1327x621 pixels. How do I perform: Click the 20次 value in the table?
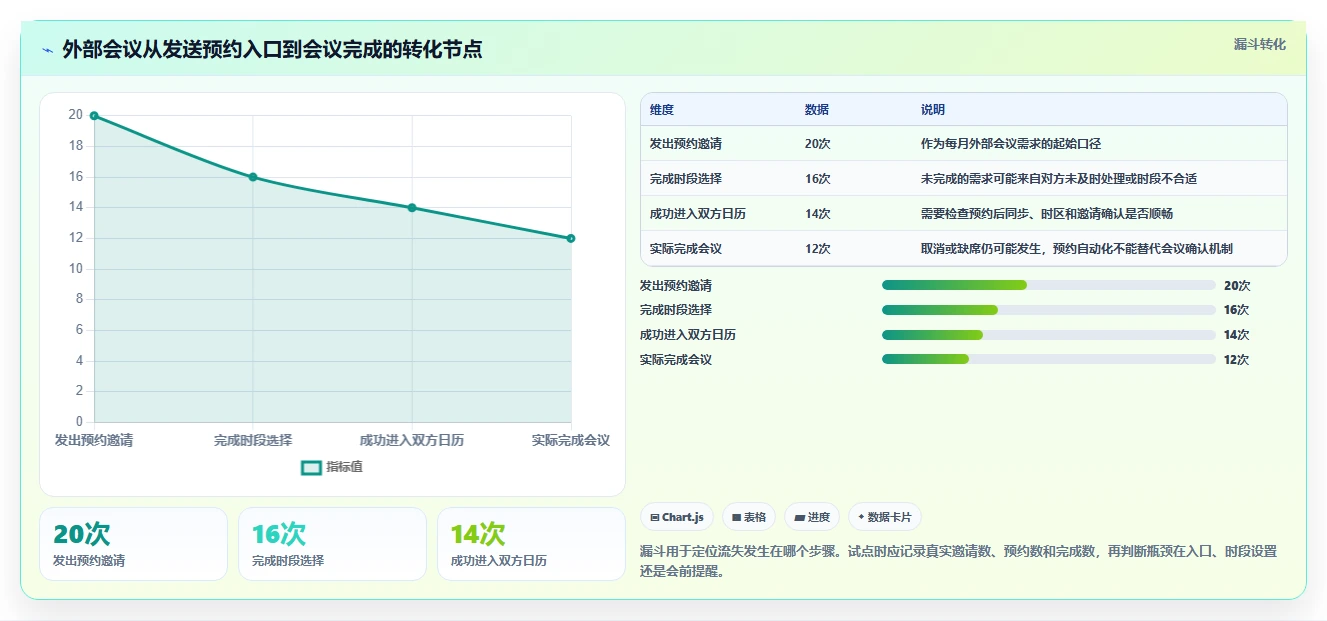818,144
